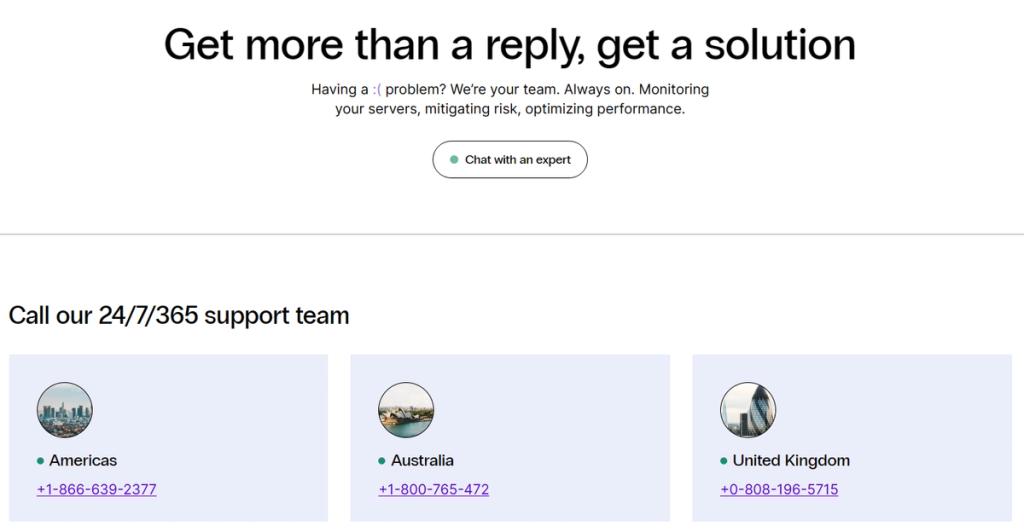Click the United Kingdom Gherkin building image
The height and width of the screenshot is (532, 1024).
click(x=748, y=410)
